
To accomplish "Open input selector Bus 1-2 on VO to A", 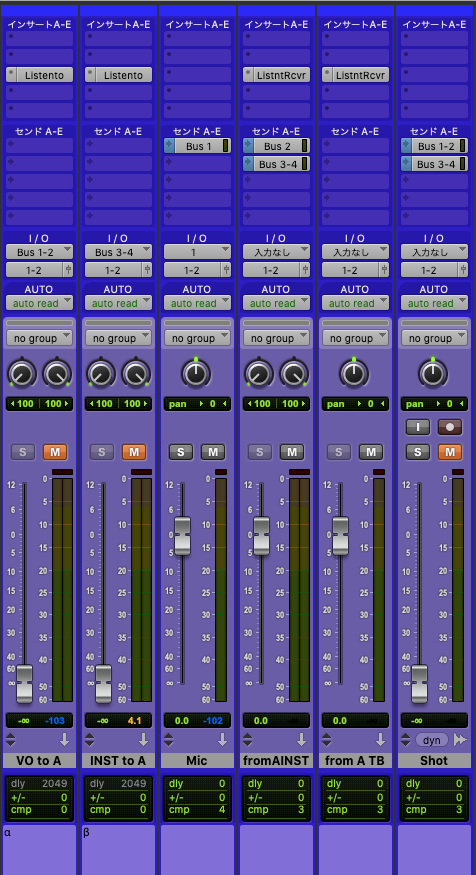I will (39, 252).
